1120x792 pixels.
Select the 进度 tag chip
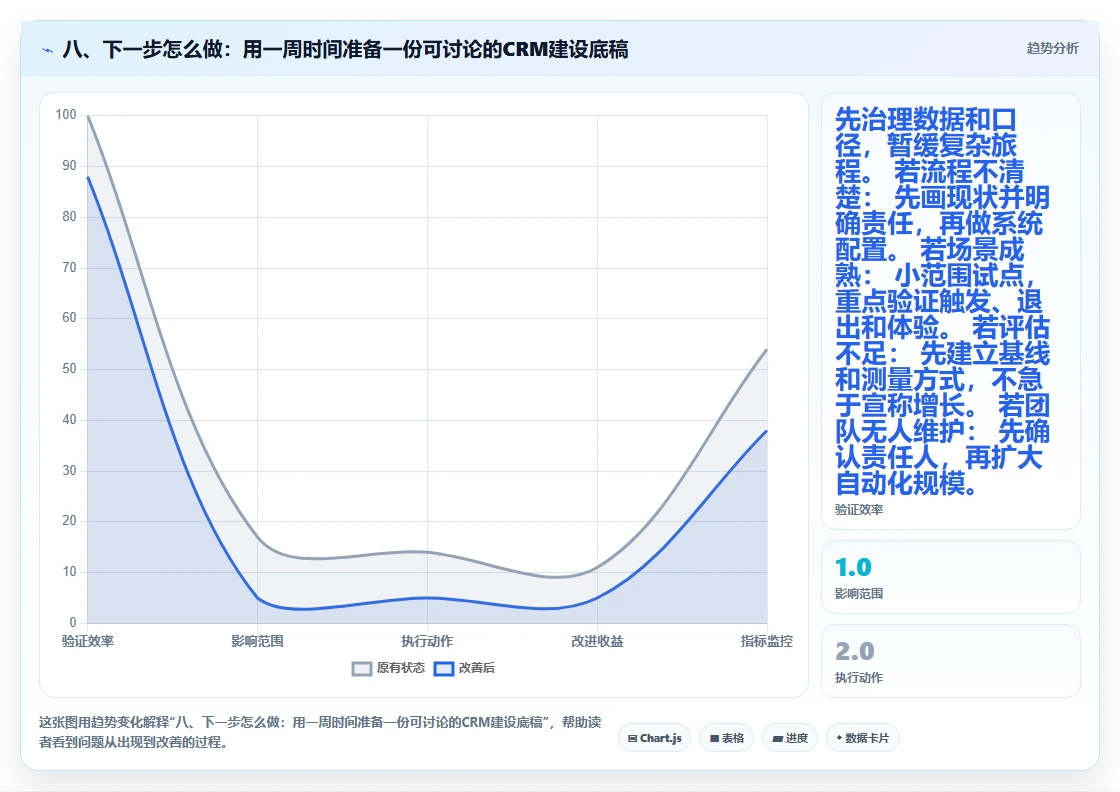(x=790, y=738)
